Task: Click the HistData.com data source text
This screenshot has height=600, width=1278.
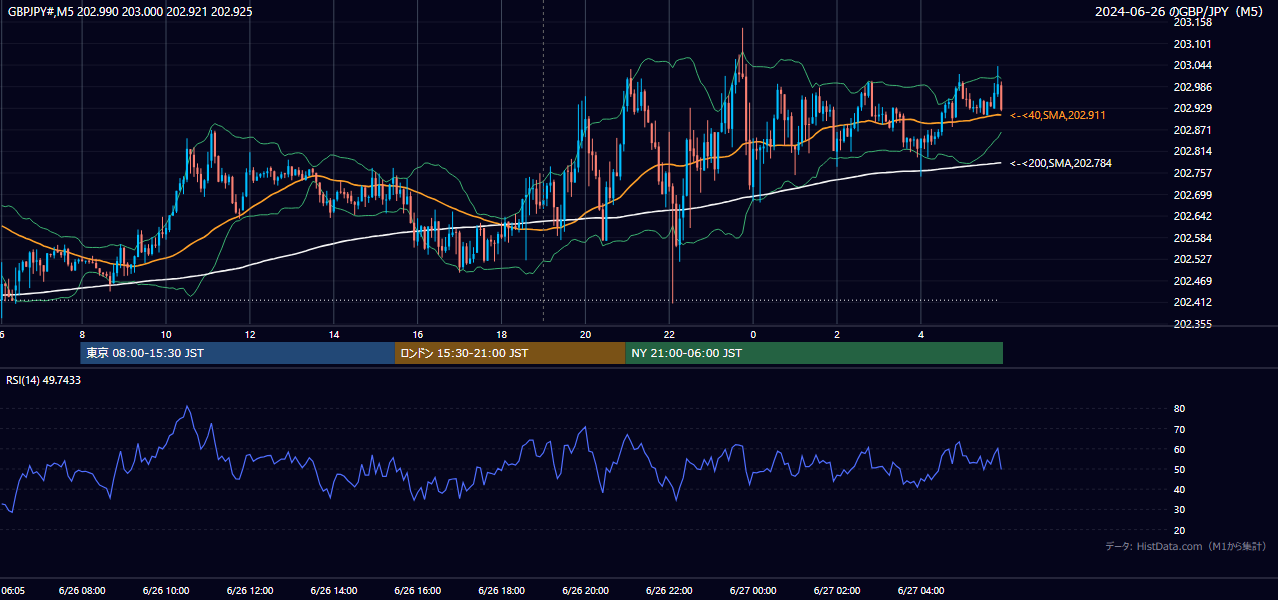Action: tap(1185, 546)
